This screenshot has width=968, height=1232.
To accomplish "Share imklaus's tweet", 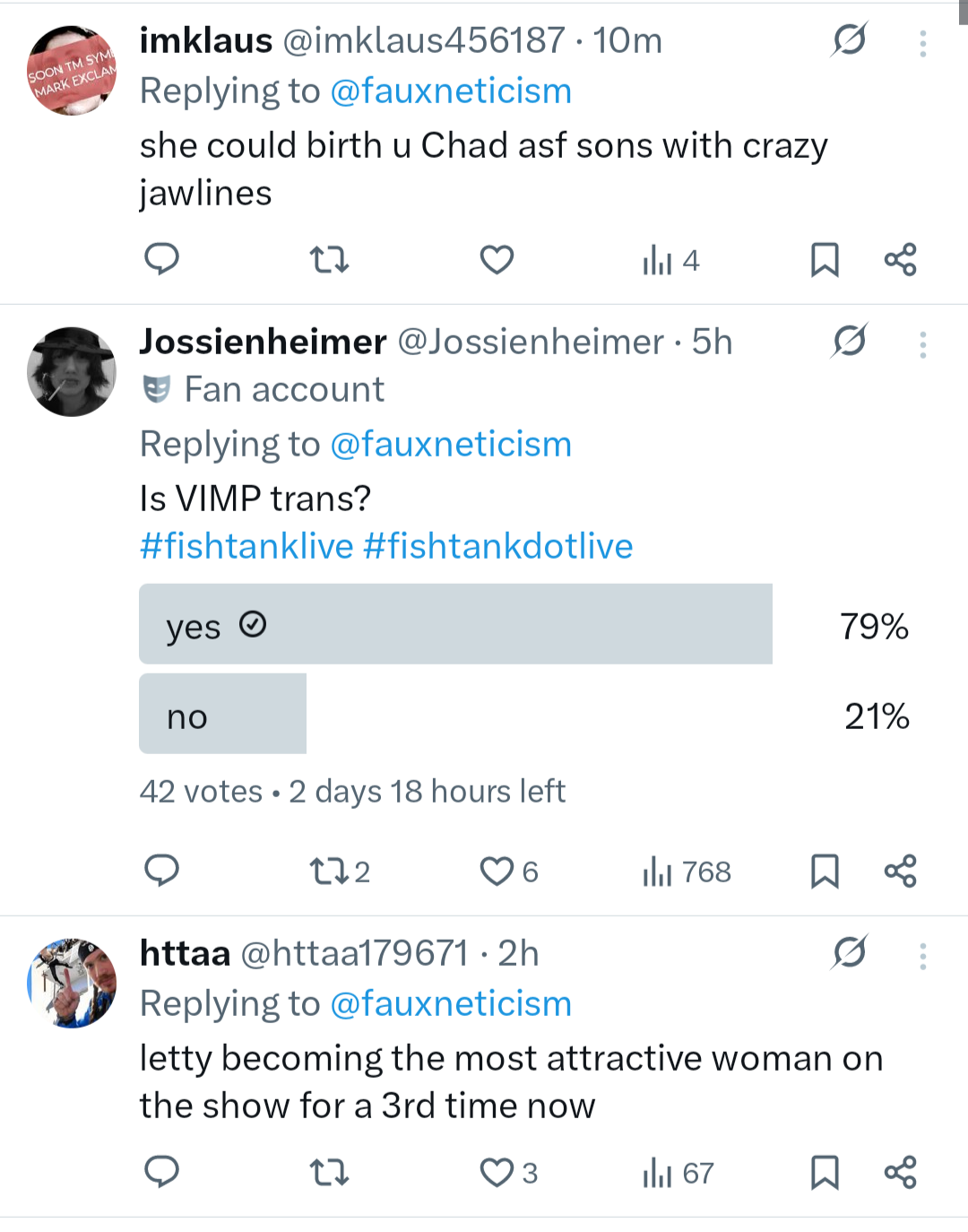I will 900,259.
